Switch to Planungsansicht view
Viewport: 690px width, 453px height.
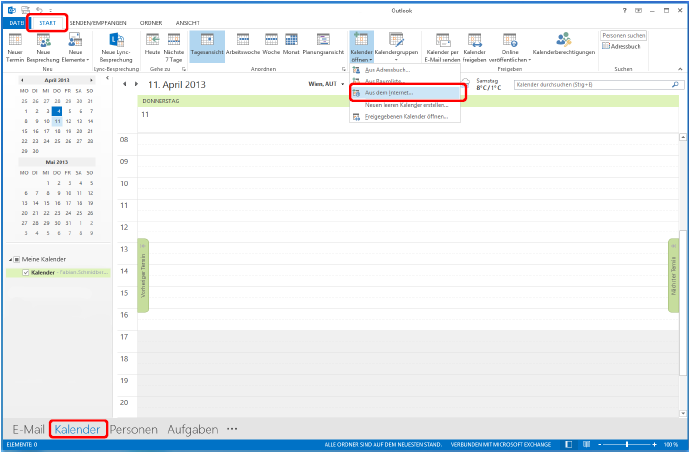[x=323, y=44]
